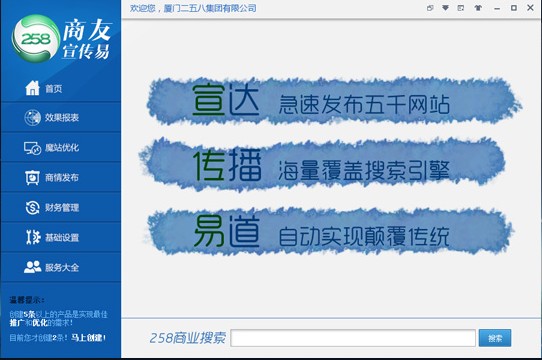Viewport: 542px width, 360px height.
Task: Open the 财务管理 dollar icon
Action: (32, 207)
